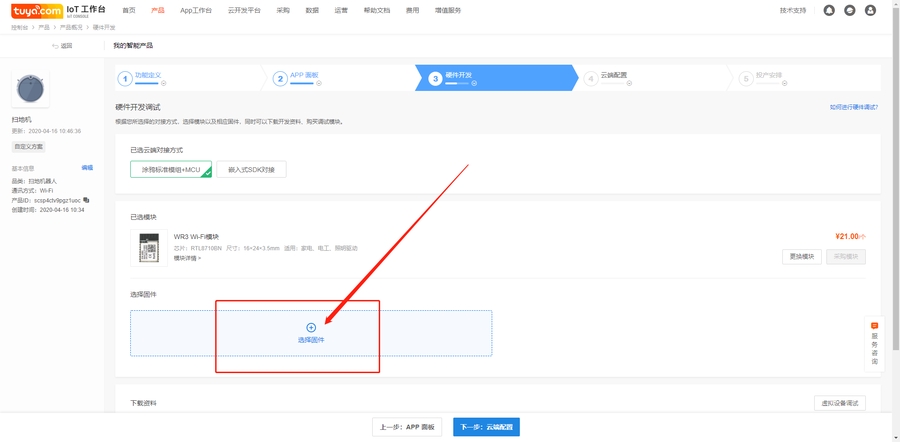This screenshot has width=900, height=442.
Task: Select 涂鸦标准模组+MCU connection option
Action: point(170,170)
